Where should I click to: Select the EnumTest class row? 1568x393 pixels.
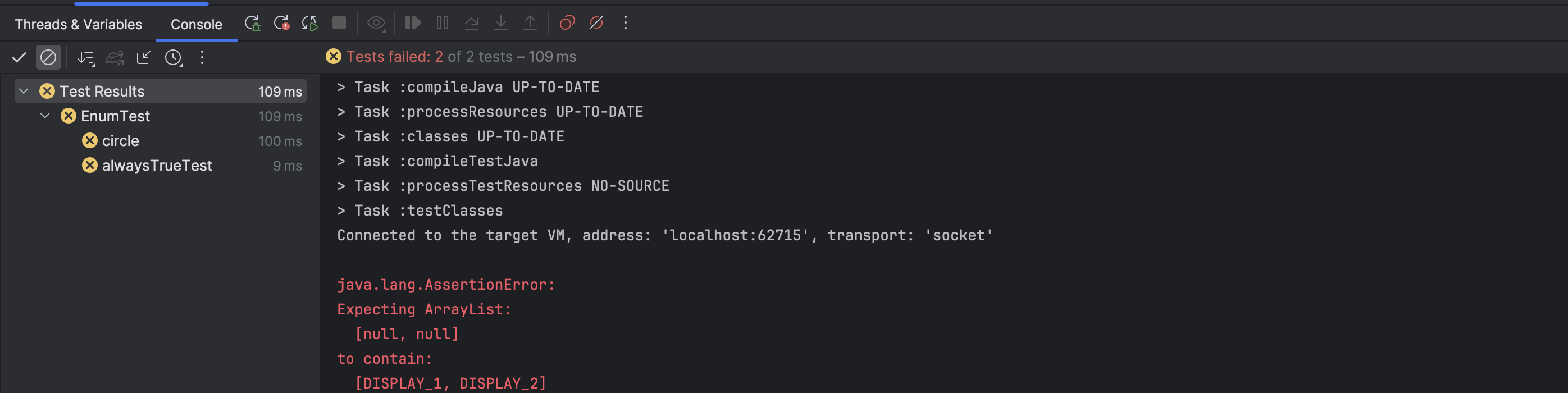coord(160,116)
